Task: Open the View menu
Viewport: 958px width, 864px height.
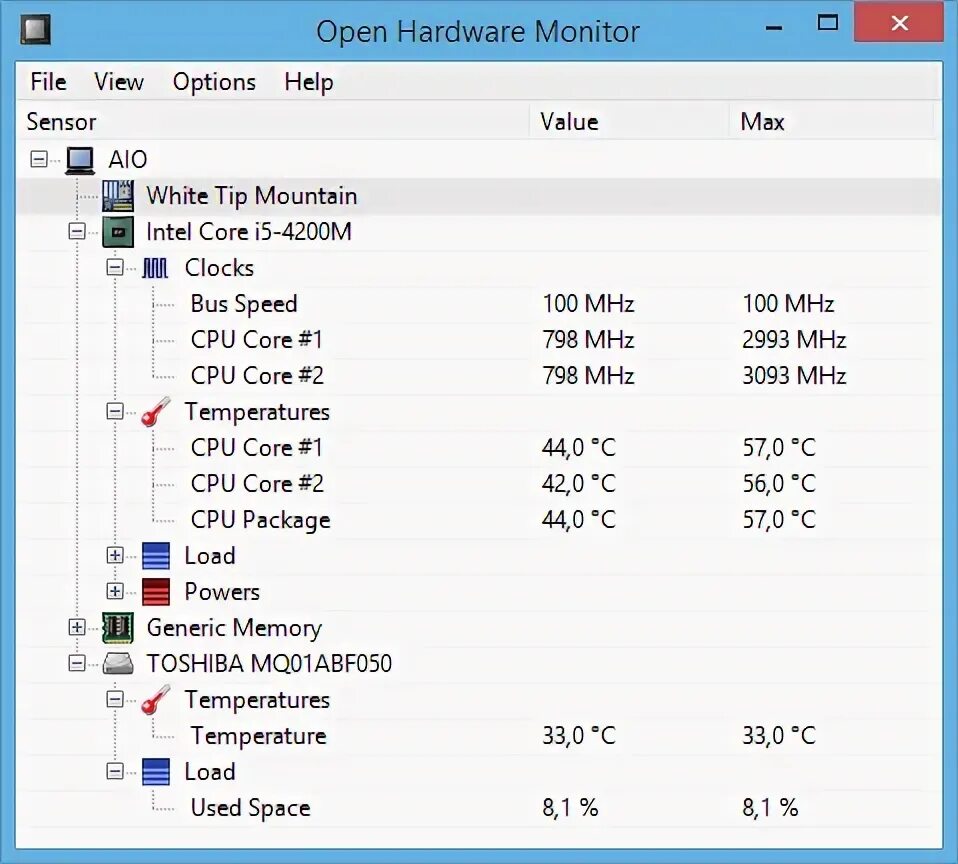Action: point(119,82)
